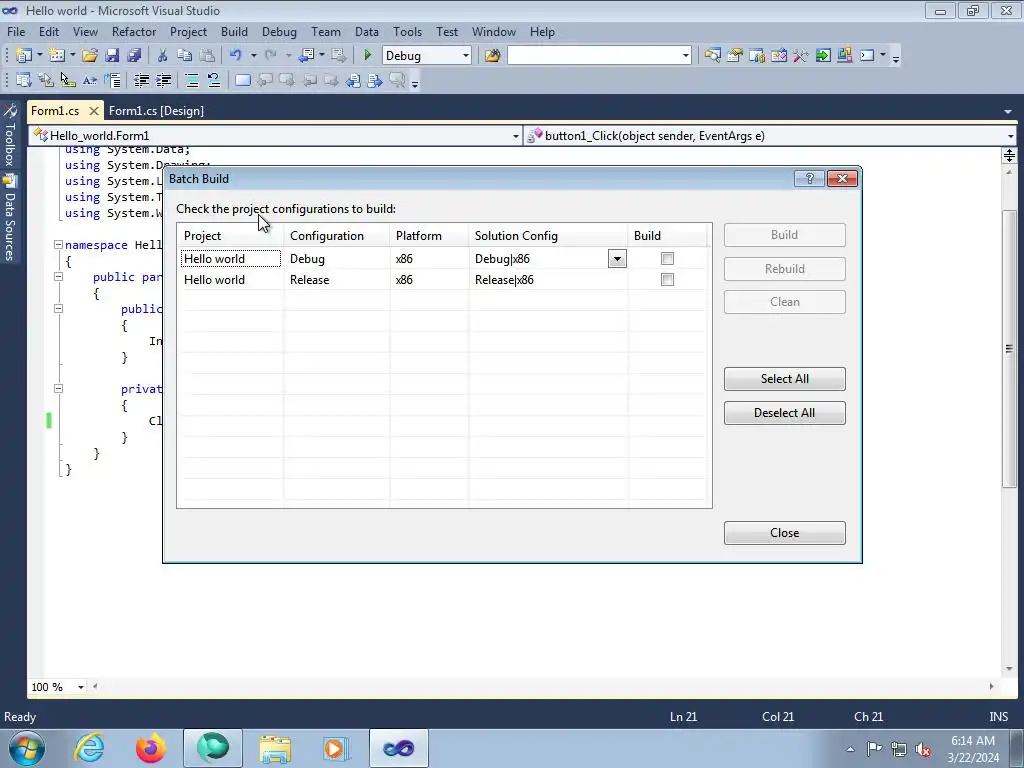Click the Save All icon
This screenshot has height=768, width=1024.
(135, 56)
